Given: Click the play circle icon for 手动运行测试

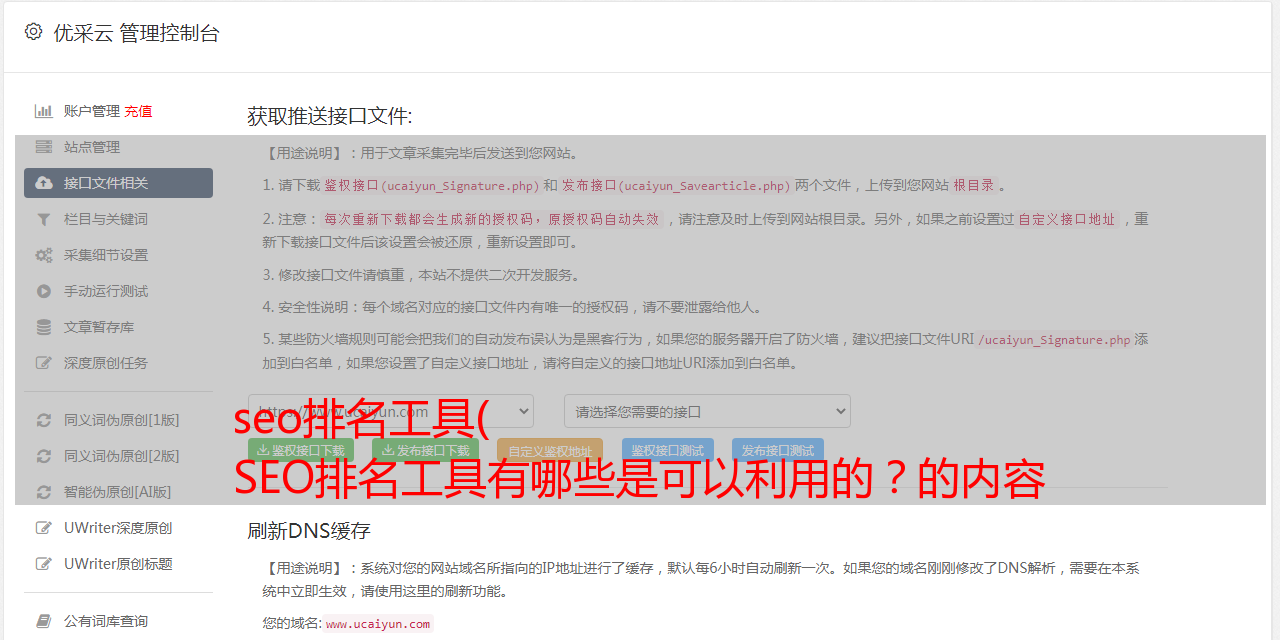Looking at the screenshot, I should click(44, 291).
